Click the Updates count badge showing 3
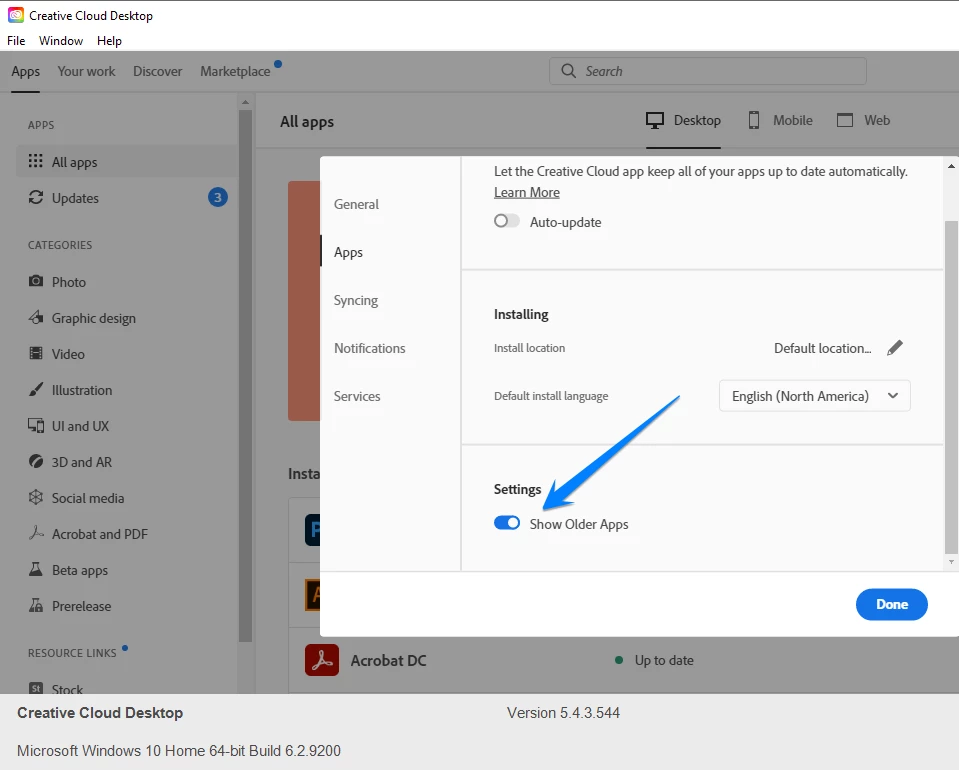 [x=218, y=197]
